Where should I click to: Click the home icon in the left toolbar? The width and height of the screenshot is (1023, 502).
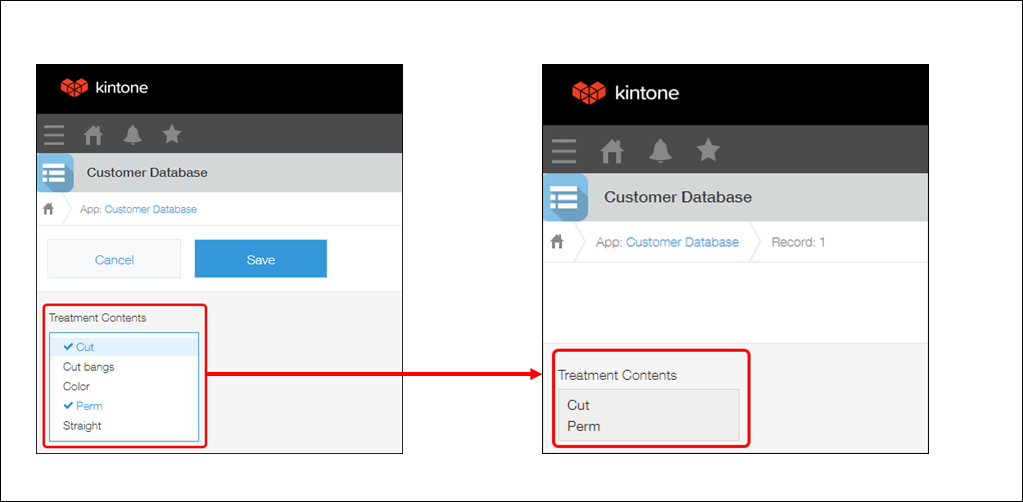pos(93,134)
